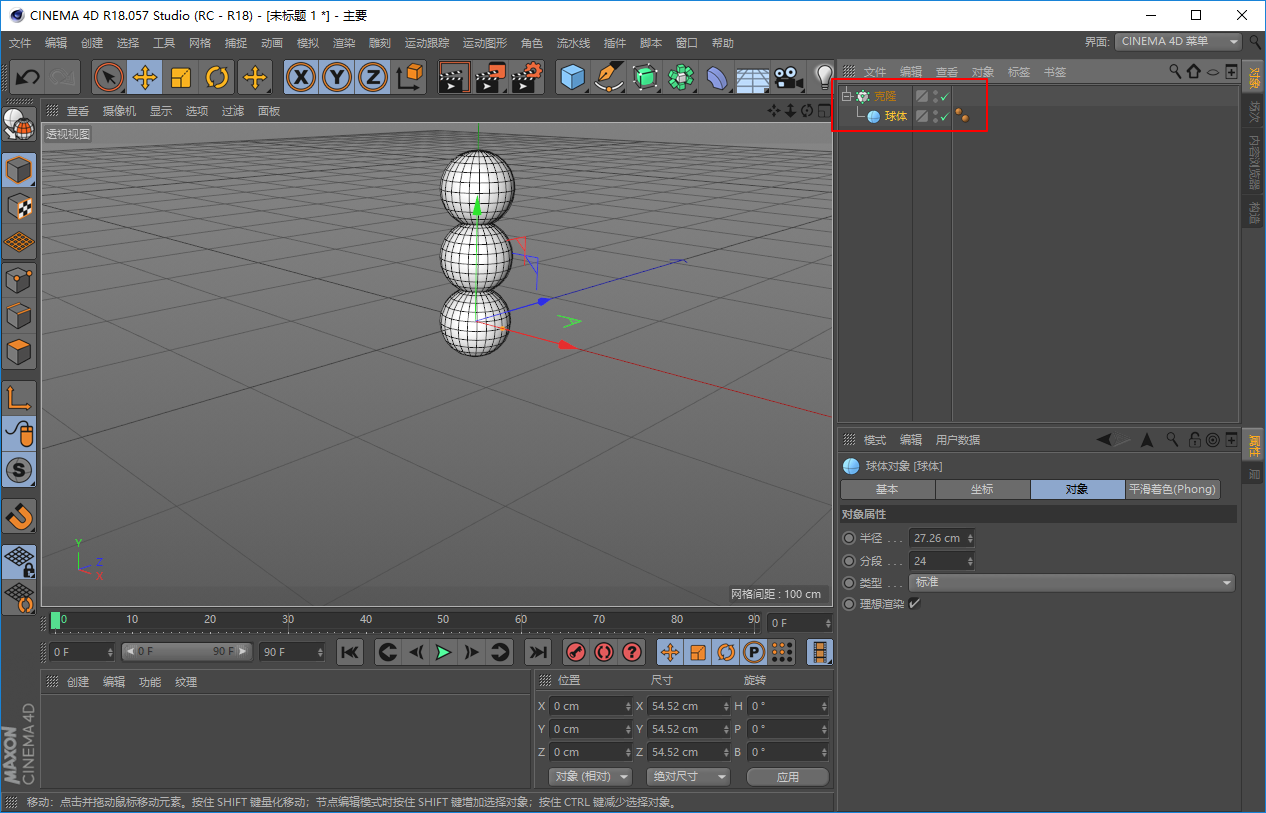Click the 应用 apply button
The width and height of the screenshot is (1266, 813).
point(788,776)
